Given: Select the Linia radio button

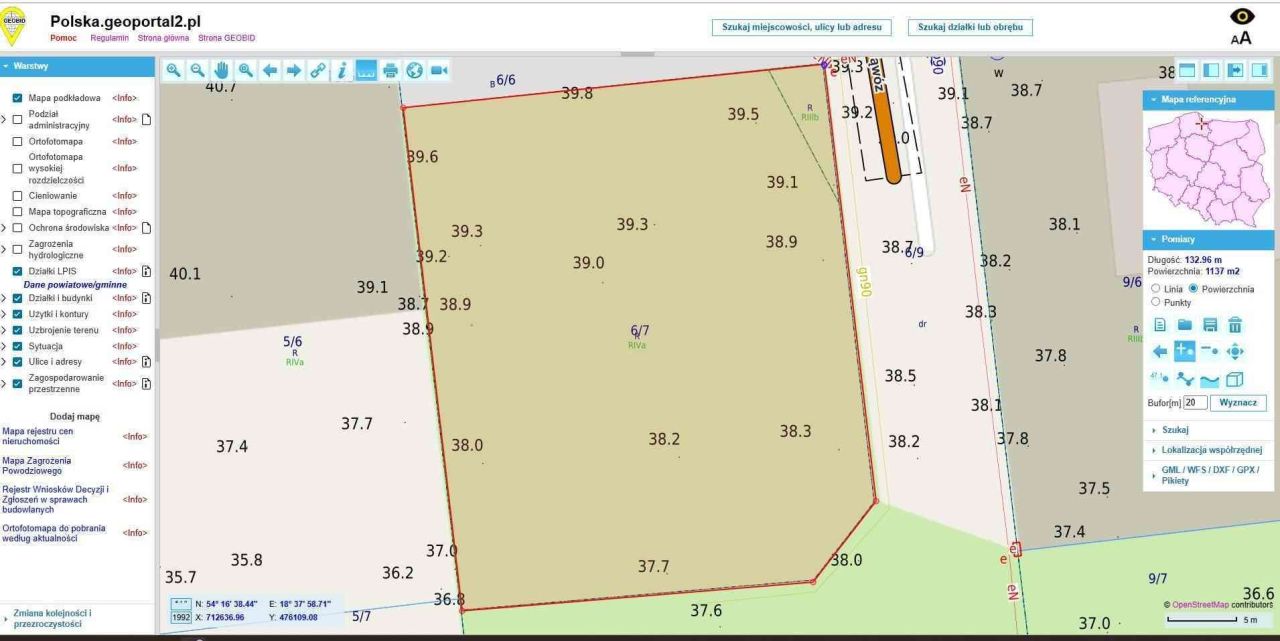Looking at the screenshot, I should (1157, 288).
